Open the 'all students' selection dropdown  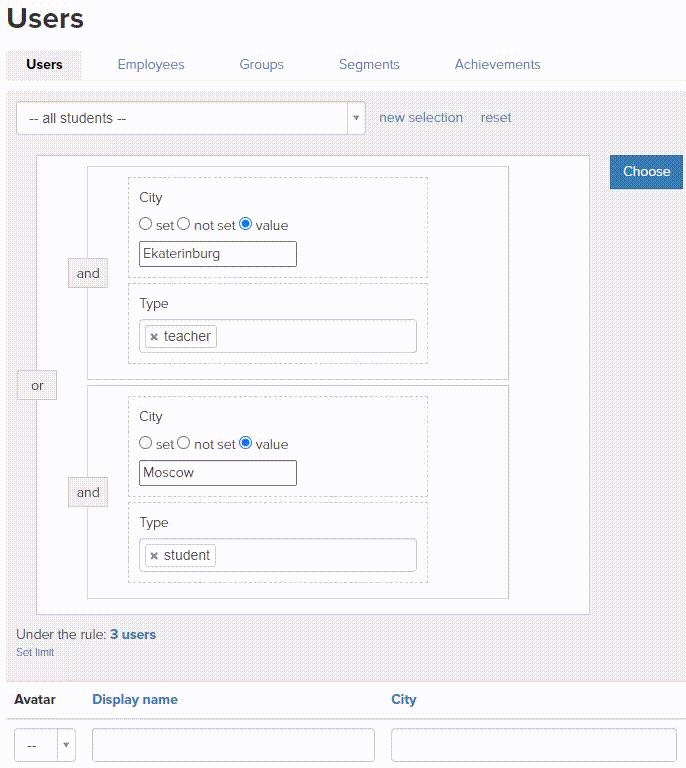click(190, 118)
